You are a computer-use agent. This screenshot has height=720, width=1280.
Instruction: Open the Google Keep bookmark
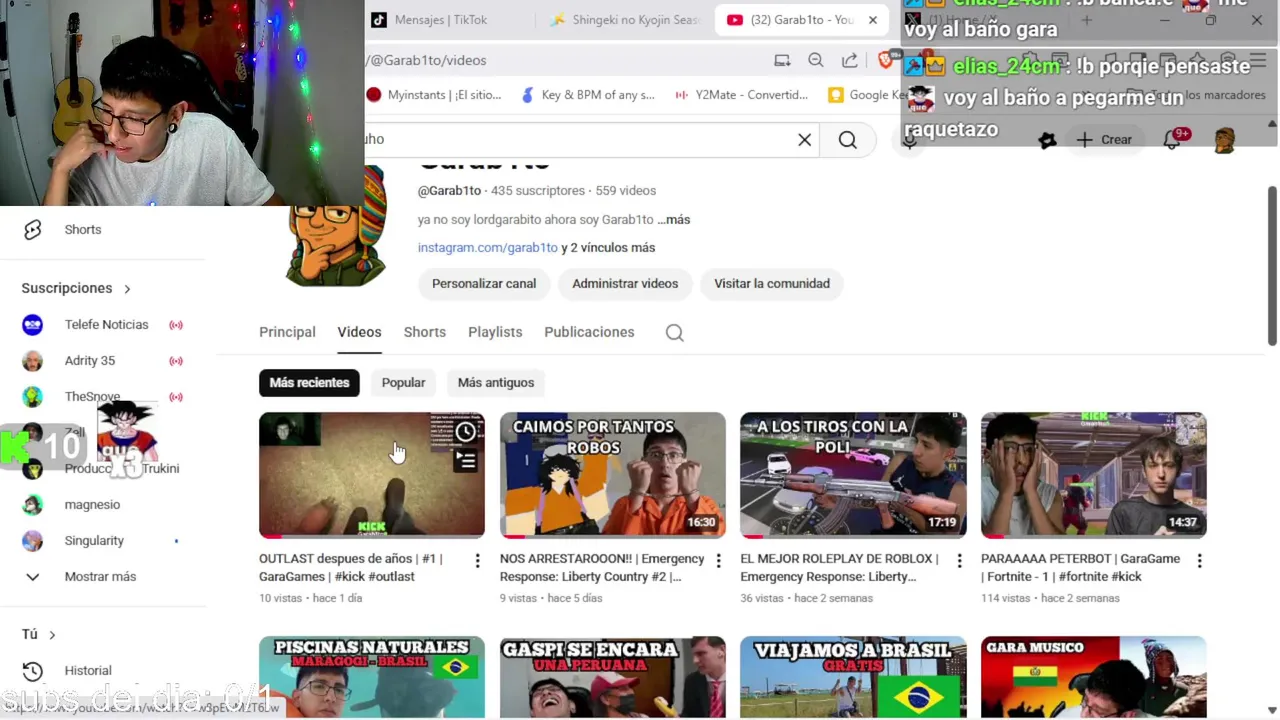[866, 95]
